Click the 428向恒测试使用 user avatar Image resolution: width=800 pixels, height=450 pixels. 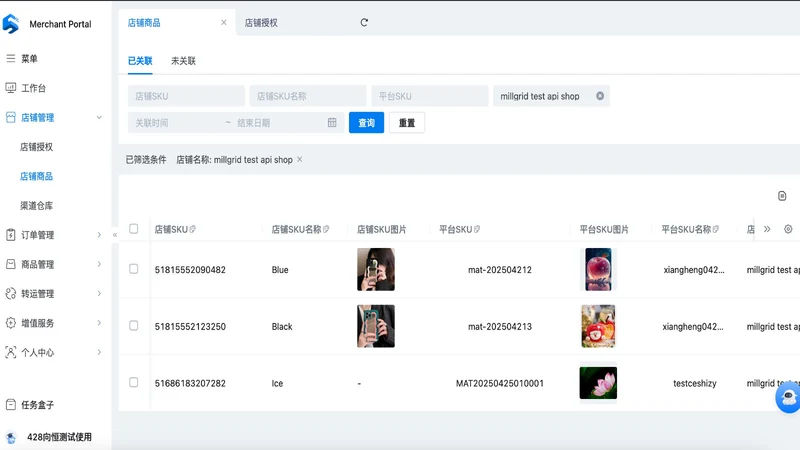tap(11, 437)
